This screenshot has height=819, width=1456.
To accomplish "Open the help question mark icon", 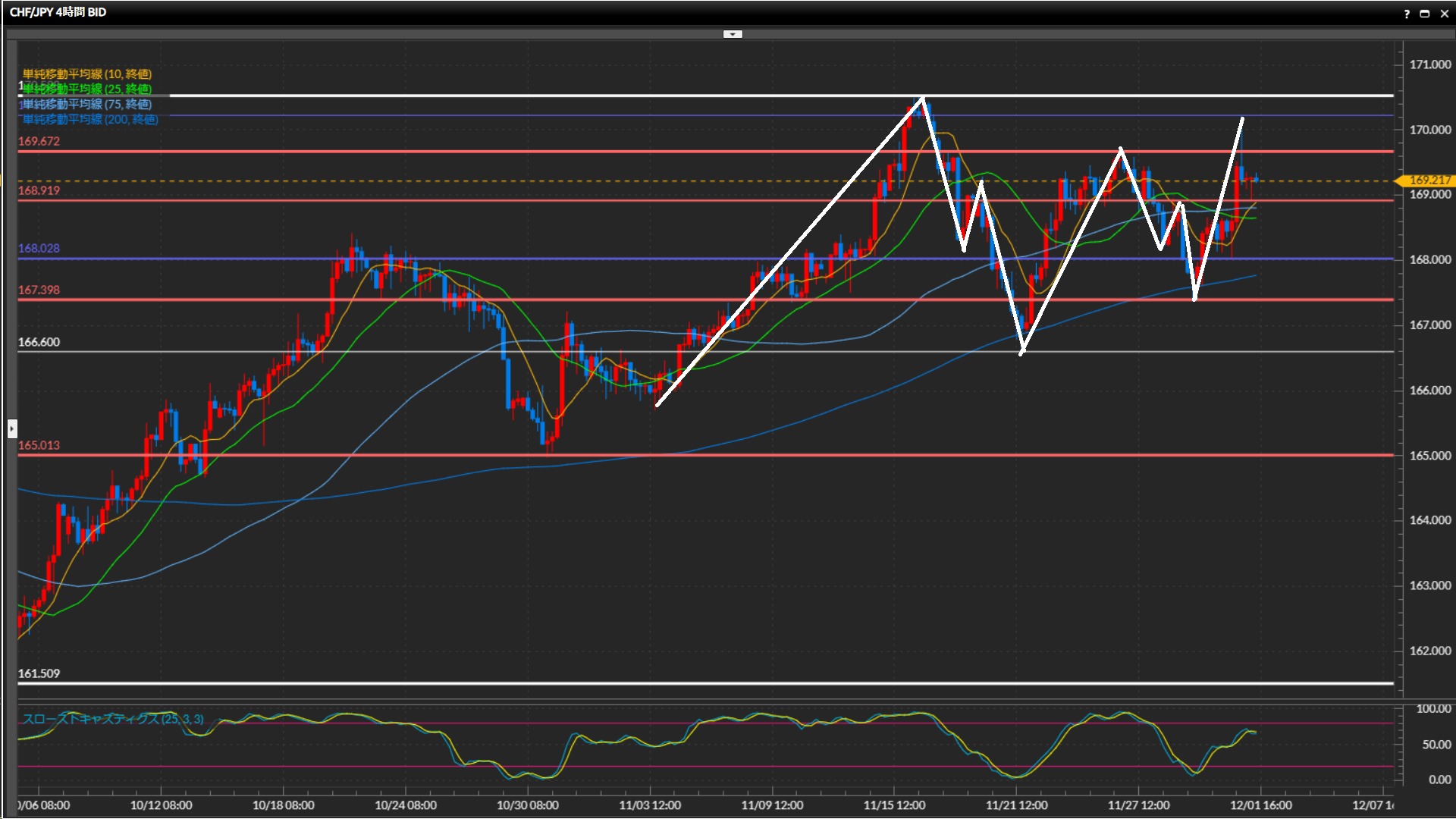I will click(1407, 13).
